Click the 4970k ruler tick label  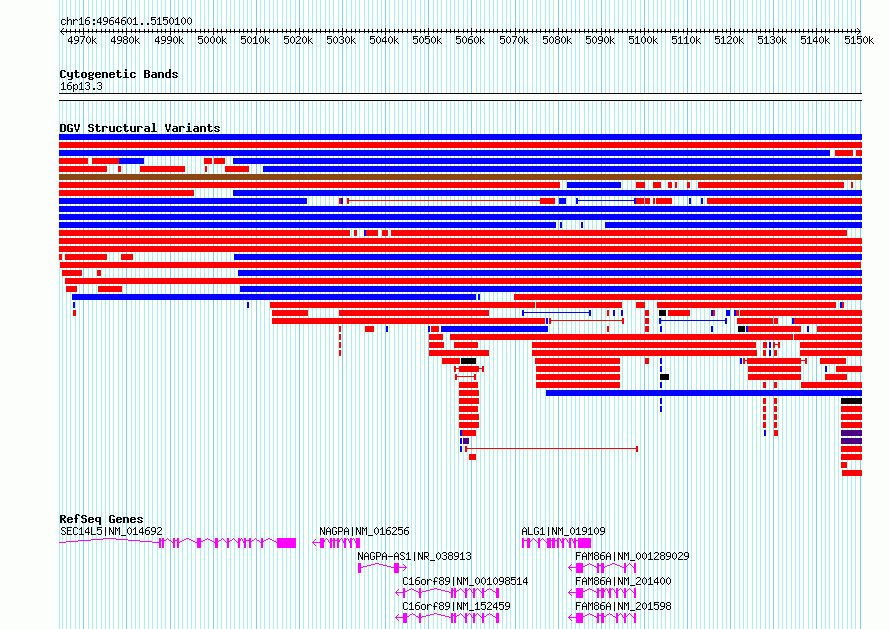click(x=82, y=40)
